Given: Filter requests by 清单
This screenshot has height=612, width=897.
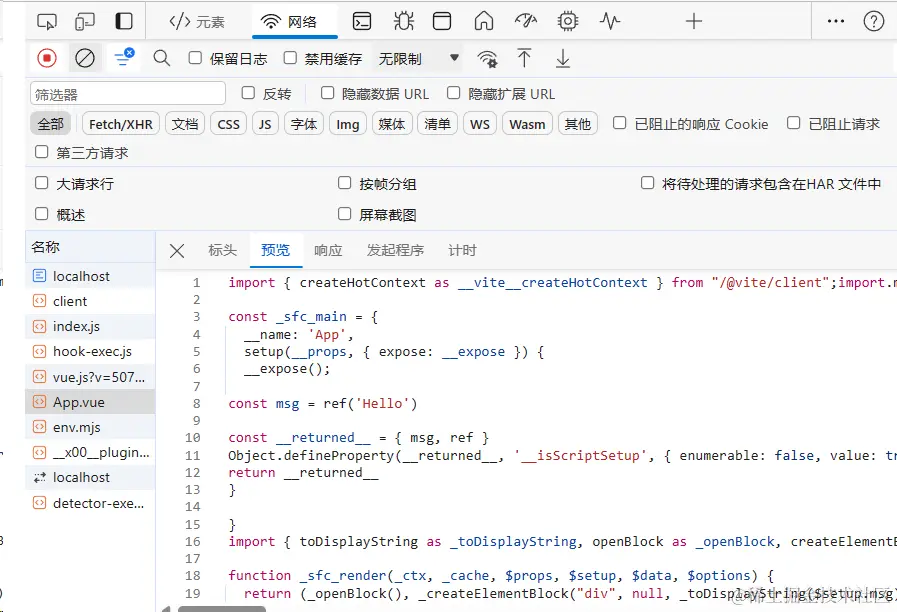Looking at the screenshot, I should click(x=438, y=124).
